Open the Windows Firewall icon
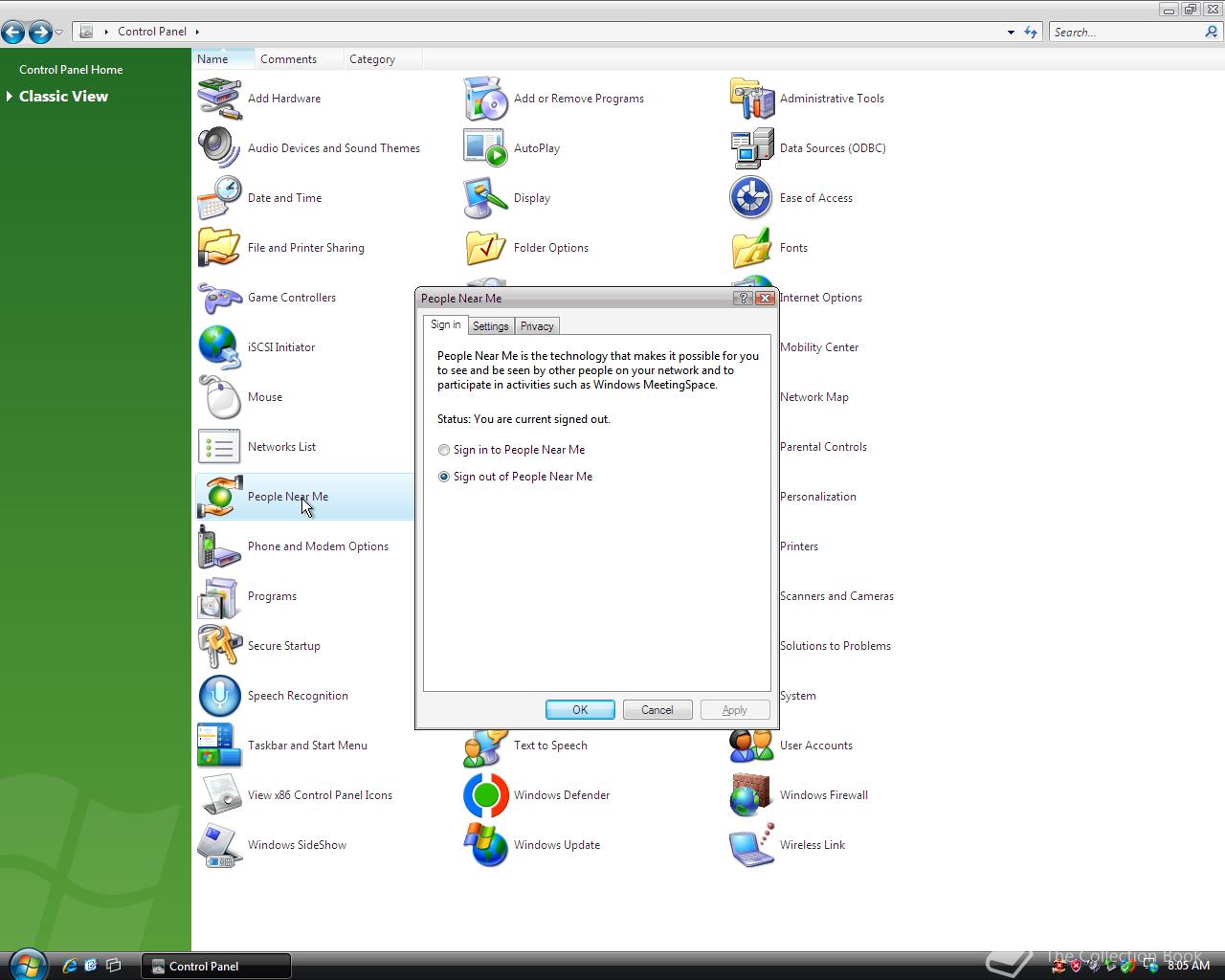Image resolution: width=1225 pixels, height=980 pixels. click(751, 795)
